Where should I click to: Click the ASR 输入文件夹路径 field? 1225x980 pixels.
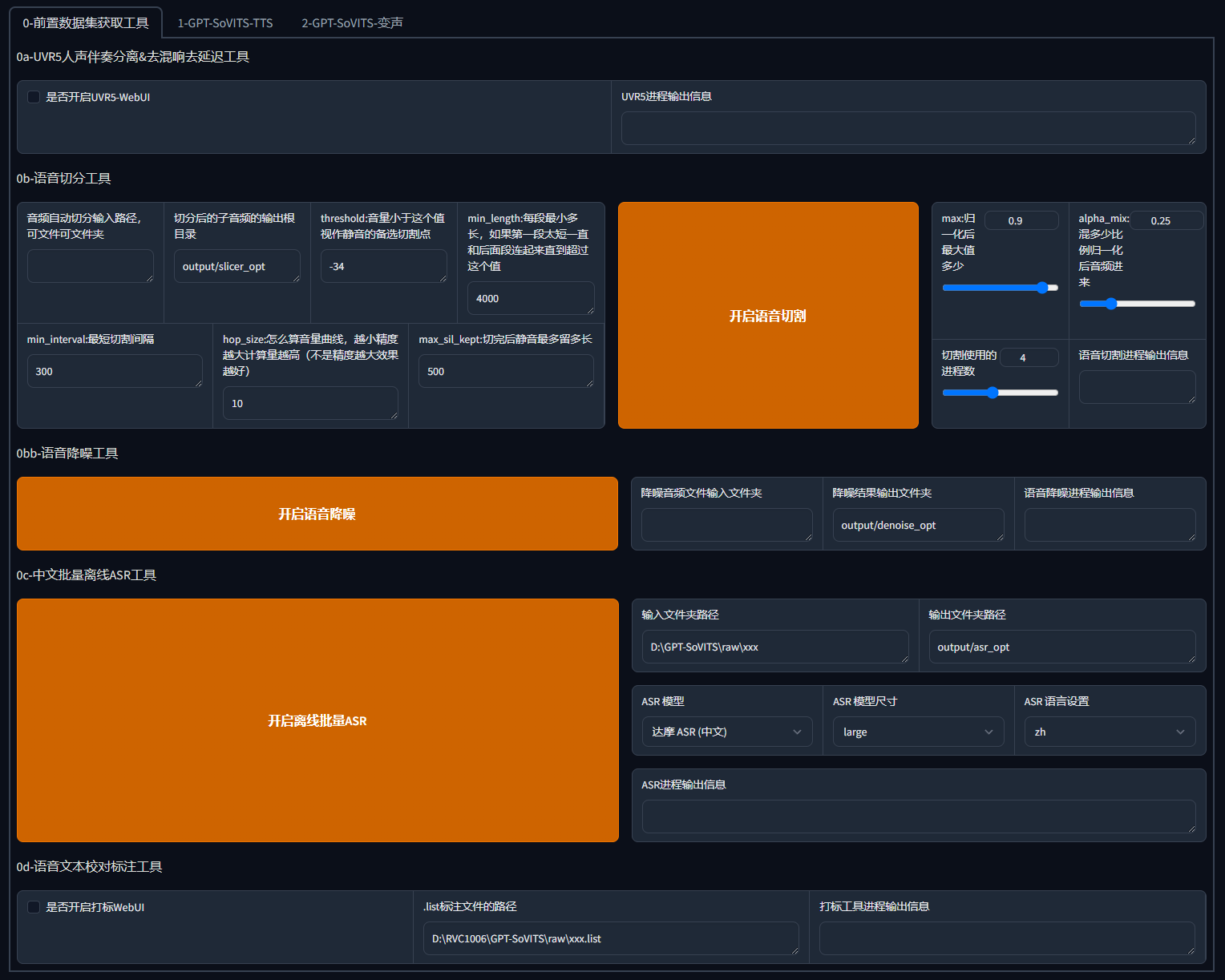[x=775, y=647]
